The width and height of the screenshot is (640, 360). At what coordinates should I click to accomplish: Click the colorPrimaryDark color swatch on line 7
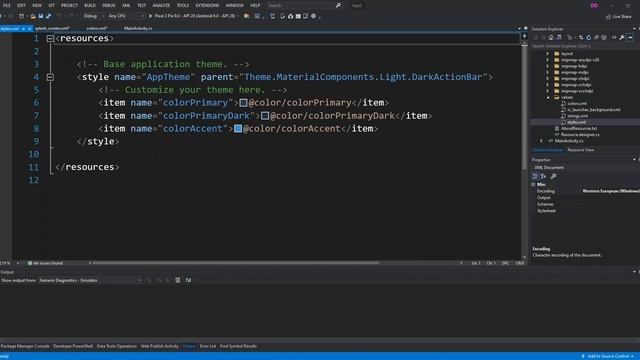(x=265, y=116)
